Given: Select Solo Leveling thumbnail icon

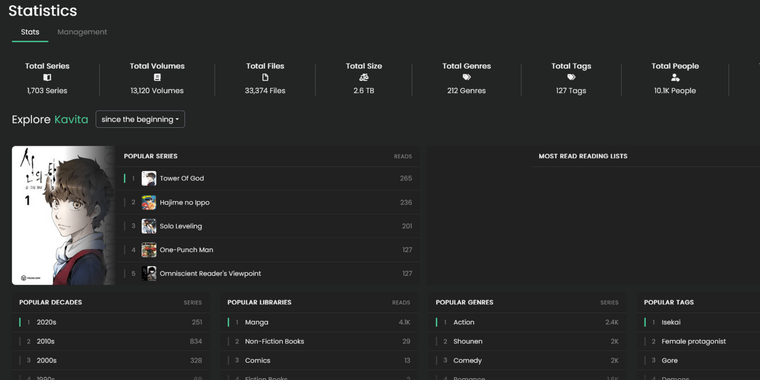Looking at the screenshot, I should [x=149, y=226].
